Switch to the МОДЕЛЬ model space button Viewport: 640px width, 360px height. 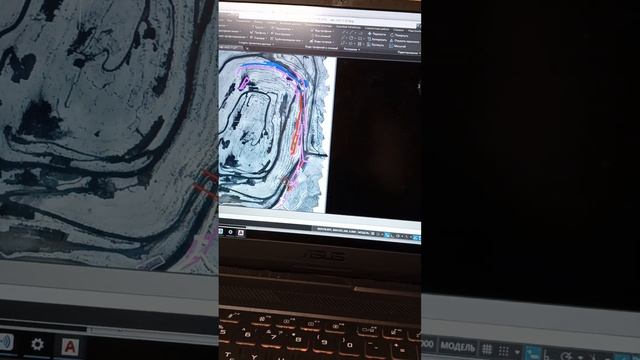457,347
